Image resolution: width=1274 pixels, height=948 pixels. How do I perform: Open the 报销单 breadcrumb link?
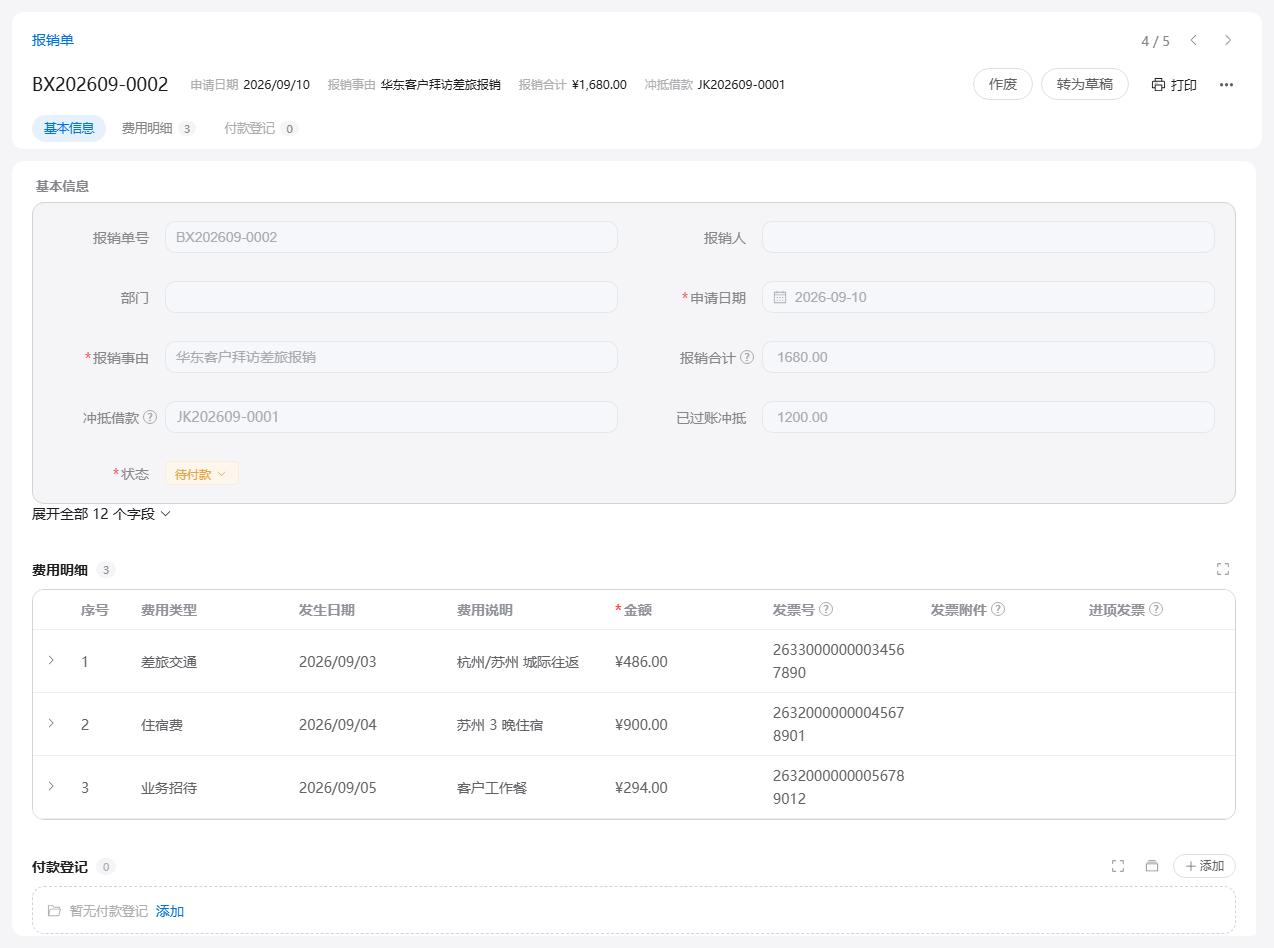(x=53, y=40)
